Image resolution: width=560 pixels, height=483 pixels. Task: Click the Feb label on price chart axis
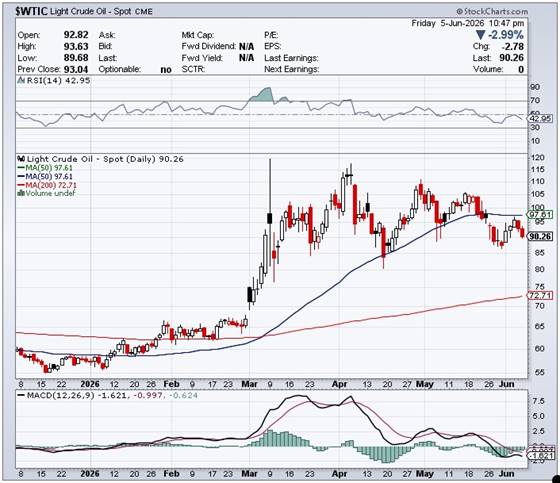pyautogui.click(x=171, y=384)
